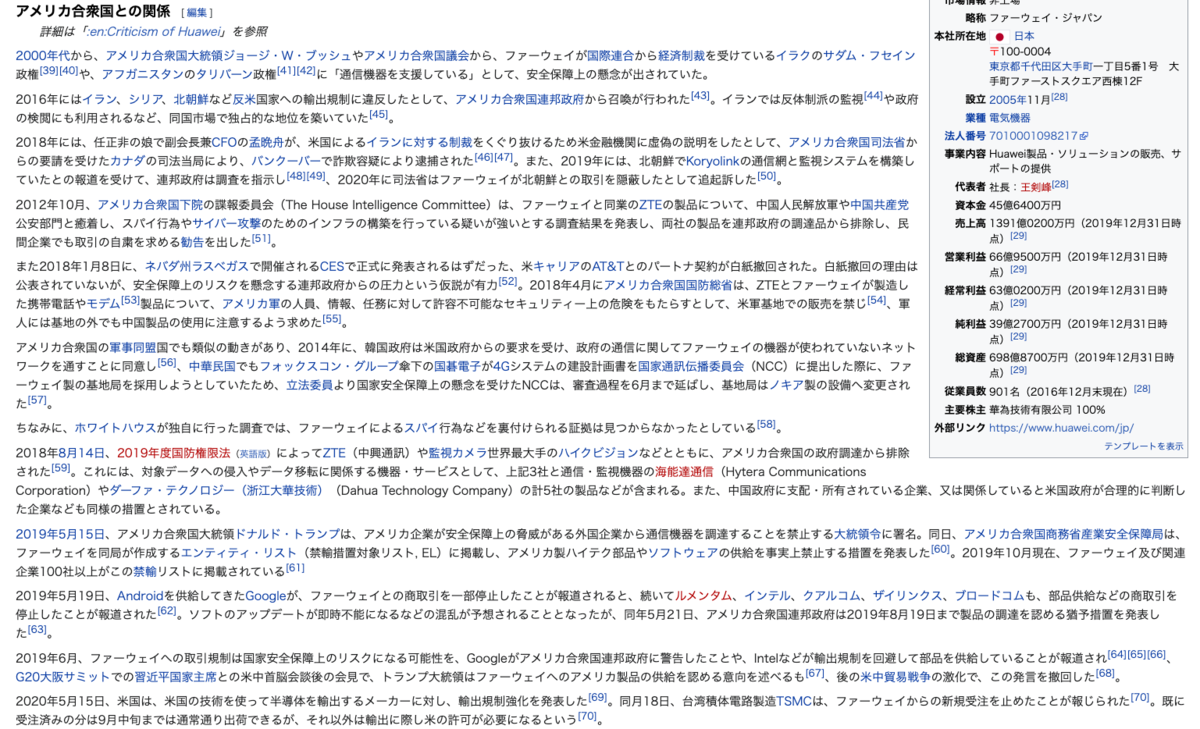This screenshot has width=1200, height=729.
Task: Click the red 海能達通信 link
Action: (x=684, y=471)
